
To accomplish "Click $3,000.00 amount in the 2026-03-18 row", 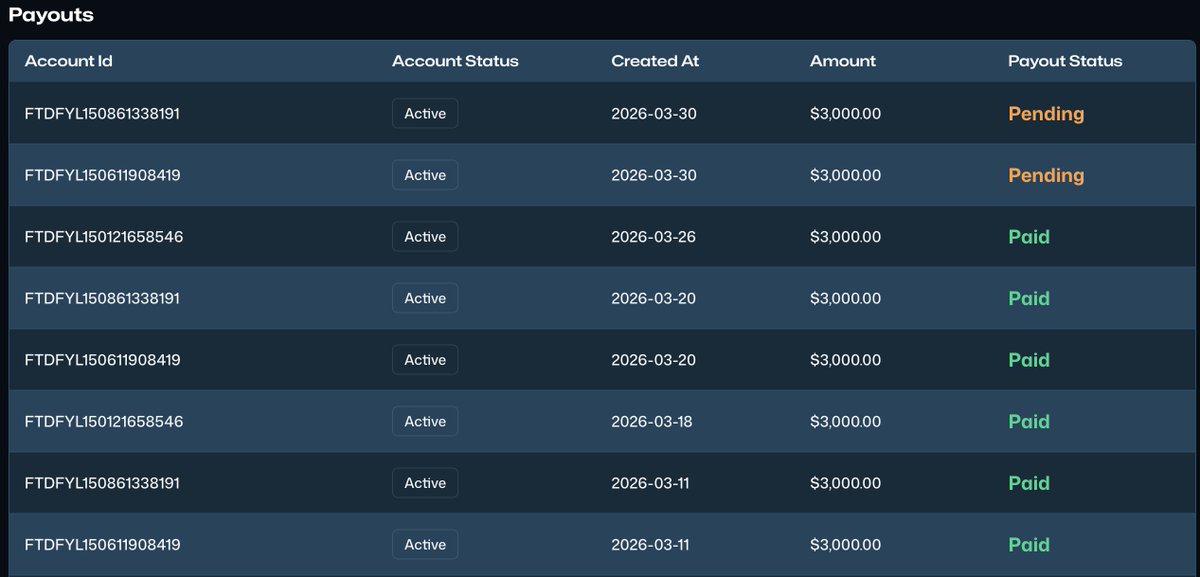I will [x=846, y=421].
